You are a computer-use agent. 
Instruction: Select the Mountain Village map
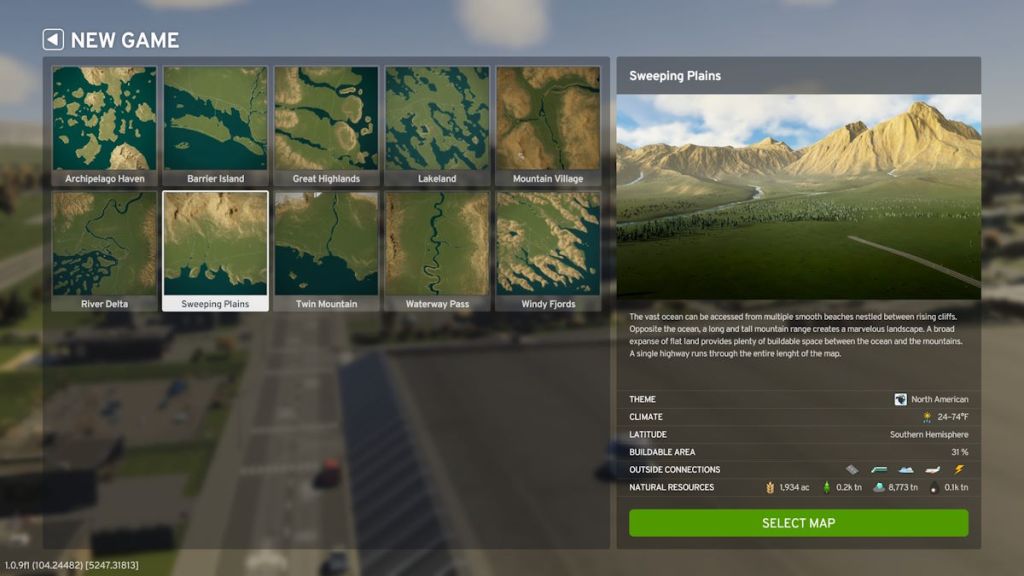[548, 120]
